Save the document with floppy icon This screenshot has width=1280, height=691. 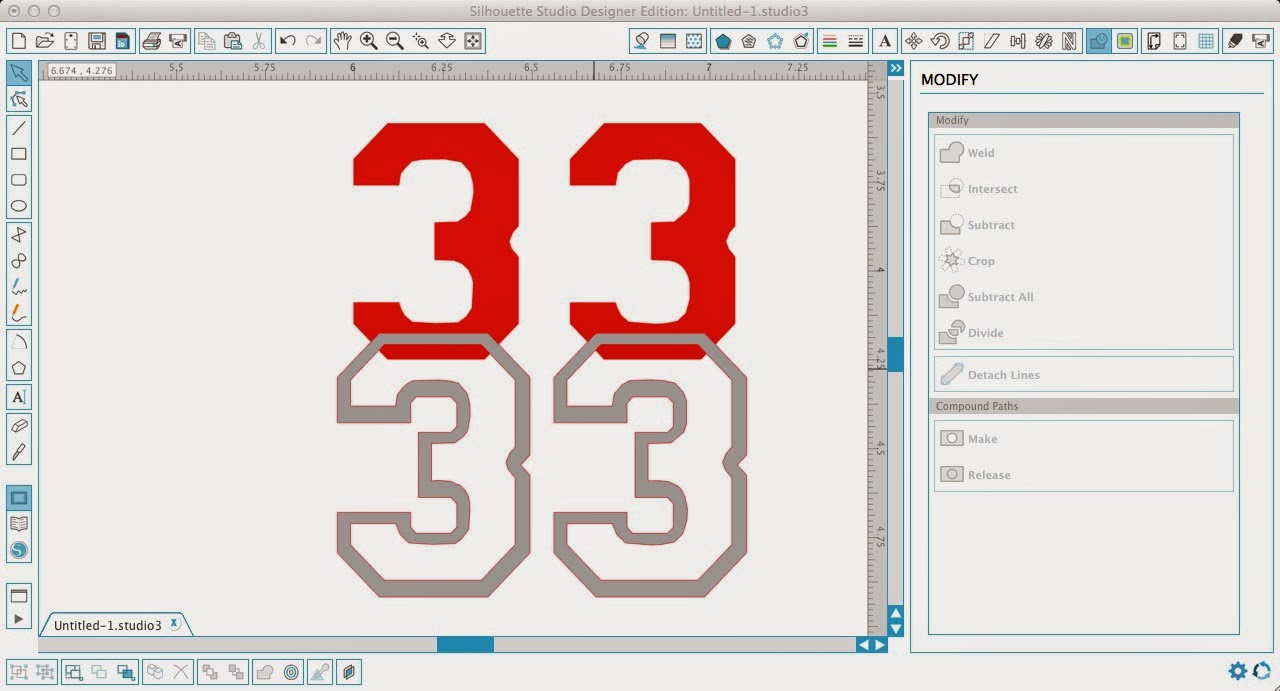coord(97,41)
